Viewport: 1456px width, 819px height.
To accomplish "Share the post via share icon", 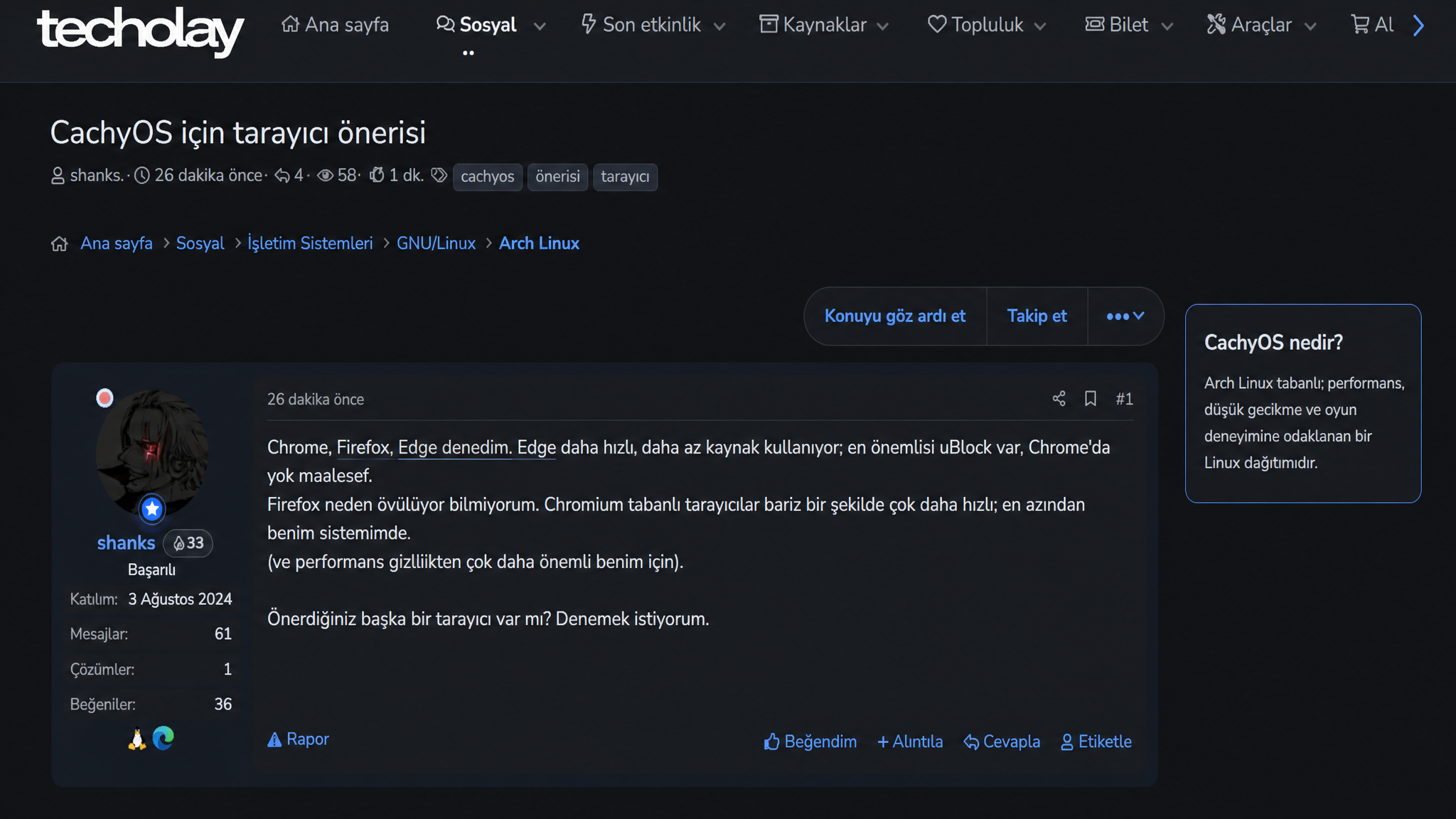I will tap(1059, 399).
